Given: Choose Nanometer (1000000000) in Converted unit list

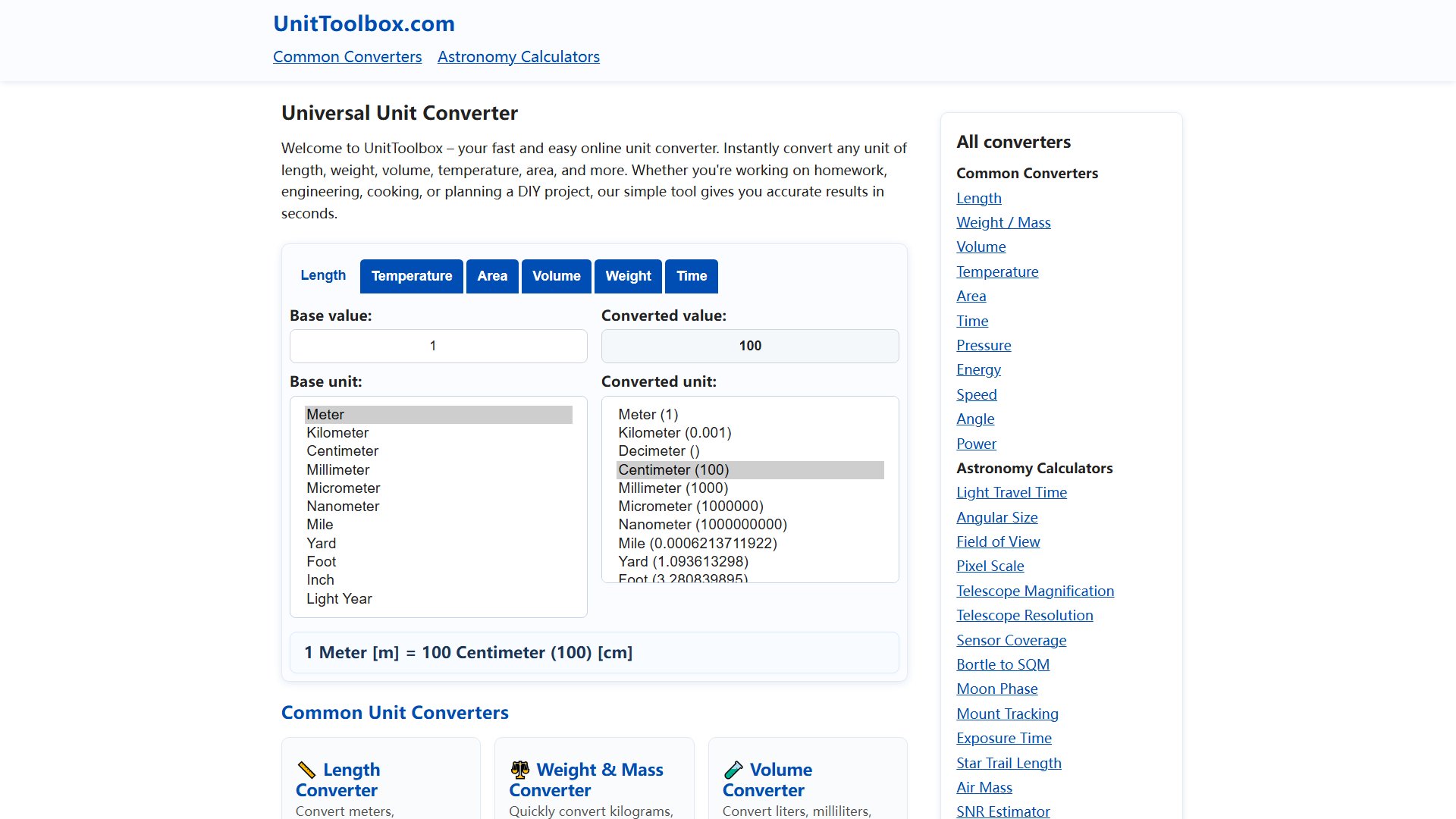Looking at the screenshot, I should 750,525.
